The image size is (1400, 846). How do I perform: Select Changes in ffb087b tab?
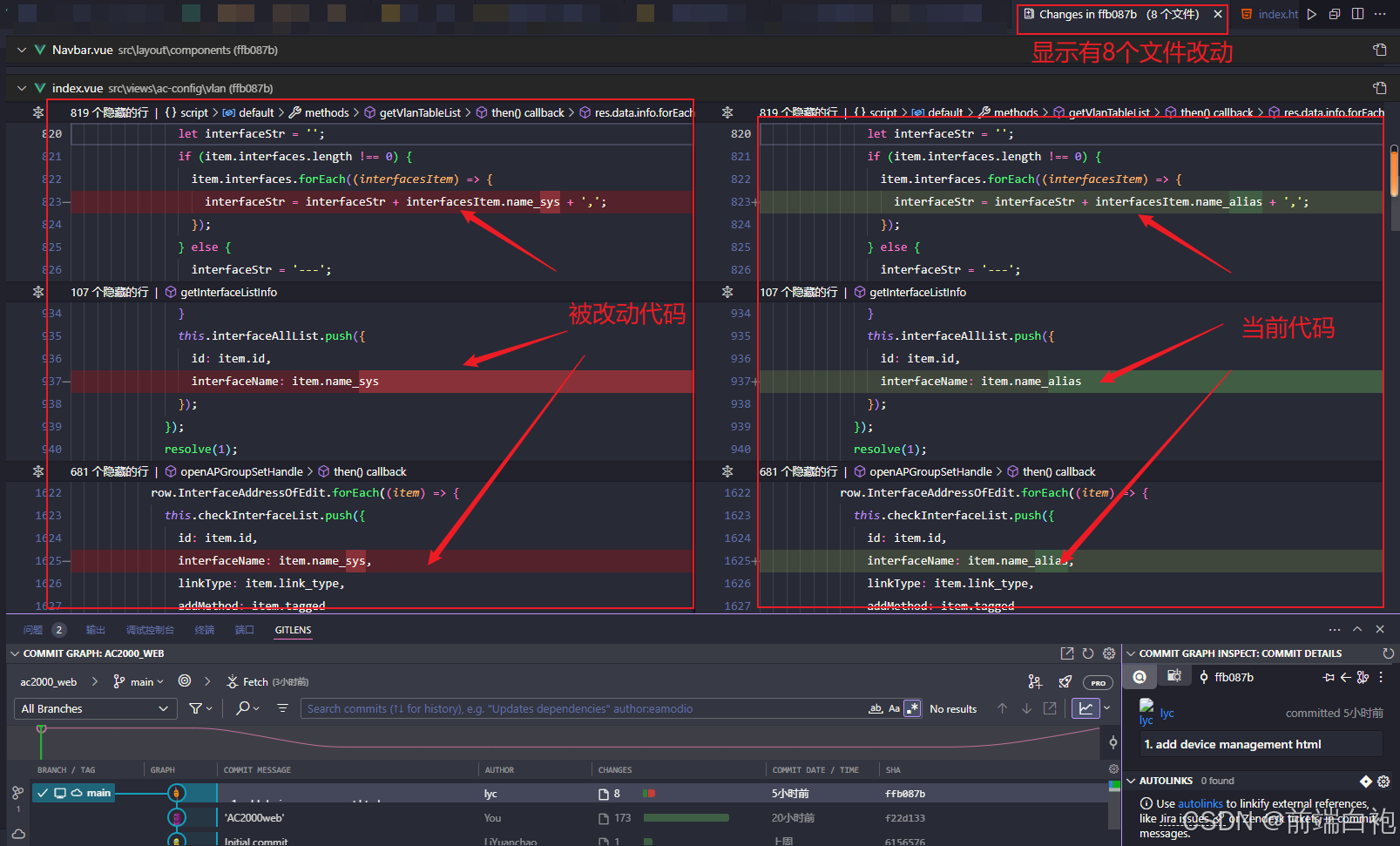tap(1118, 14)
